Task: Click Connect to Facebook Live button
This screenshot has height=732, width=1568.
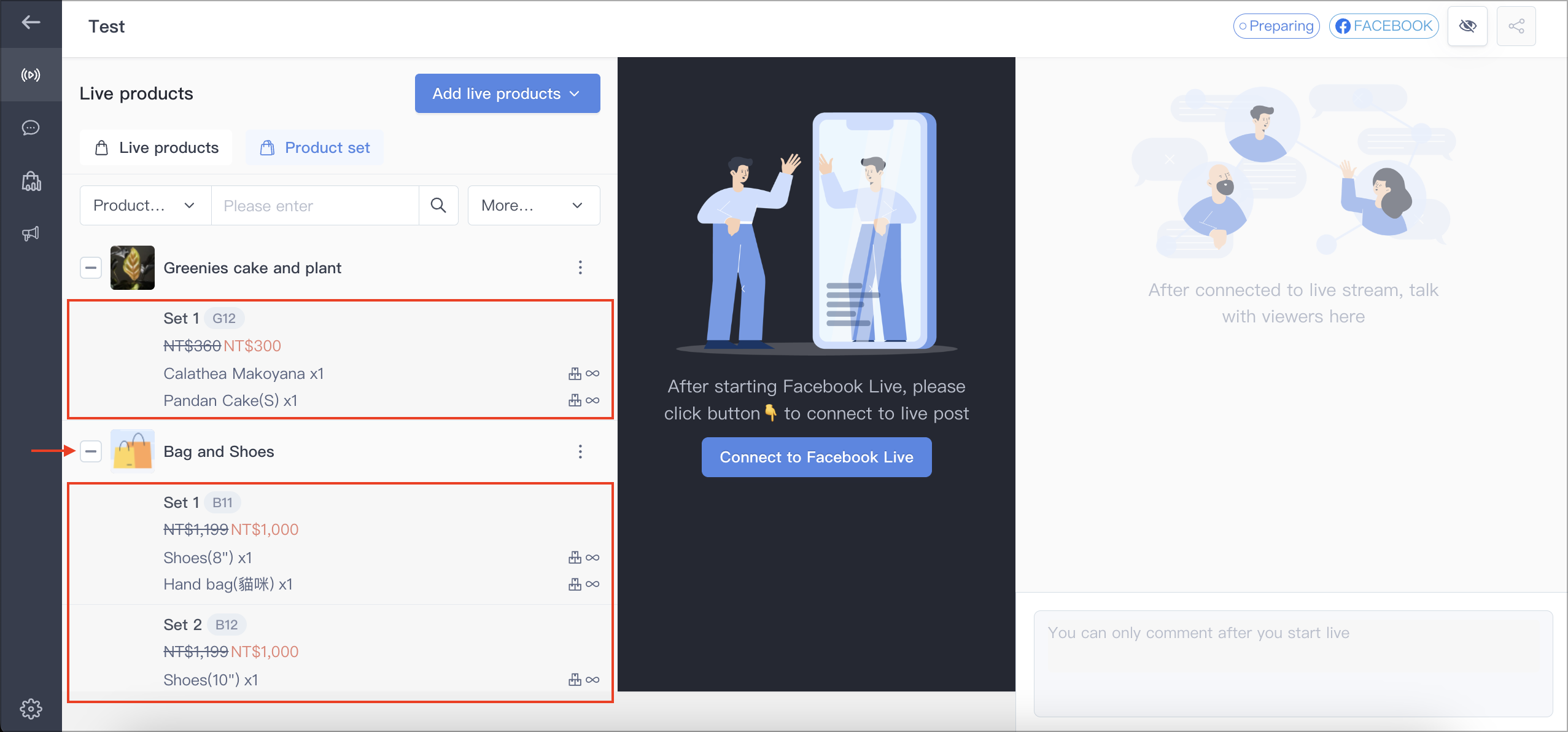Action: point(816,457)
